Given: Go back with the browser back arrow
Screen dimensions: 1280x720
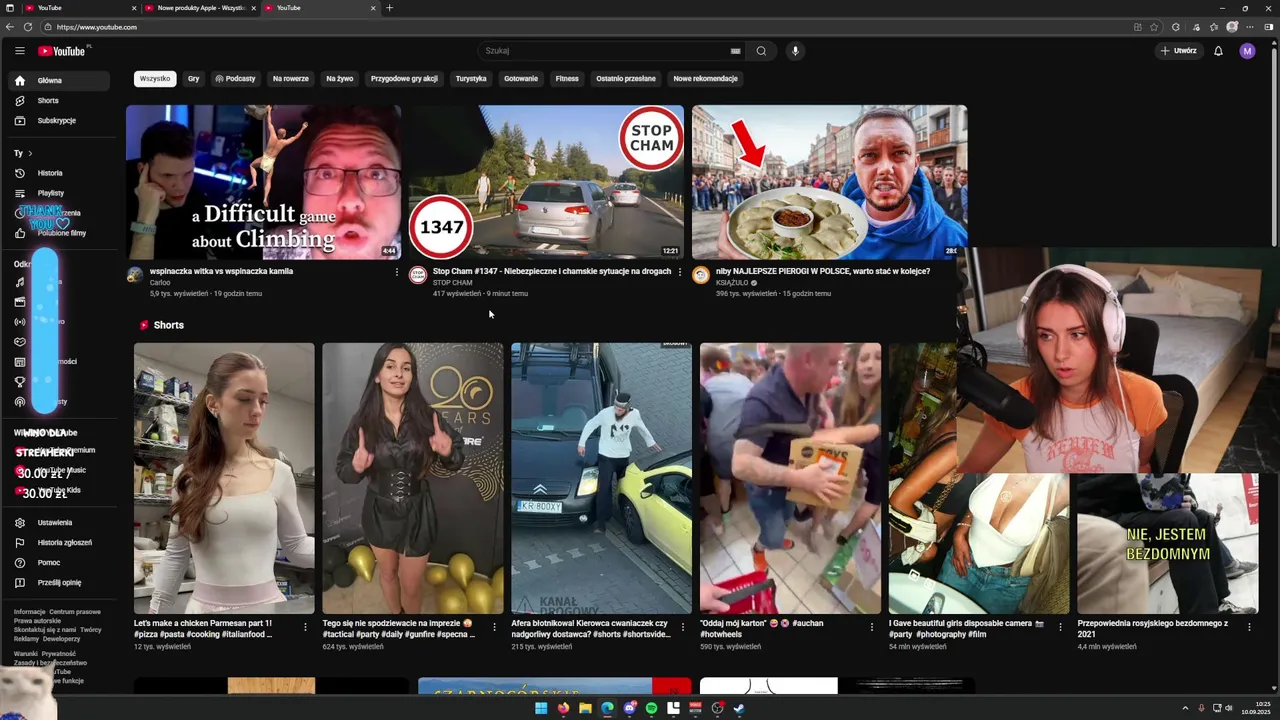Looking at the screenshot, I should click(x=10, y=27).
